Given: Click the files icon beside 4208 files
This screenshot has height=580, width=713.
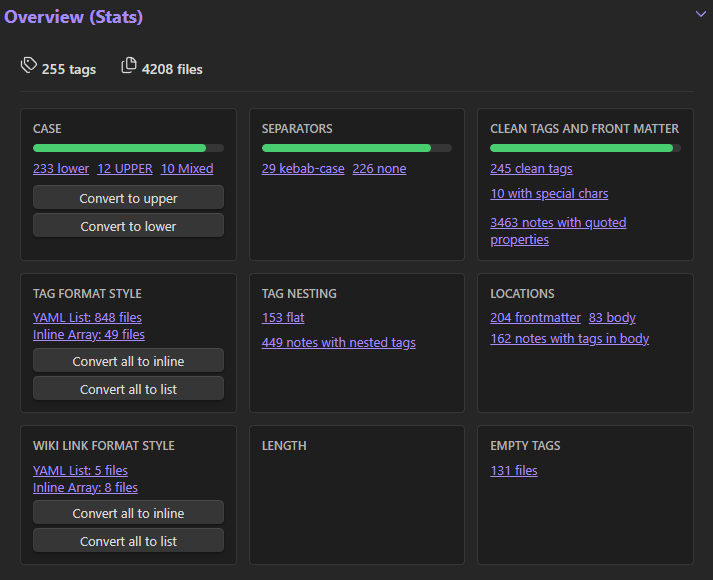Looking at the screenshot, I should 129,65.
